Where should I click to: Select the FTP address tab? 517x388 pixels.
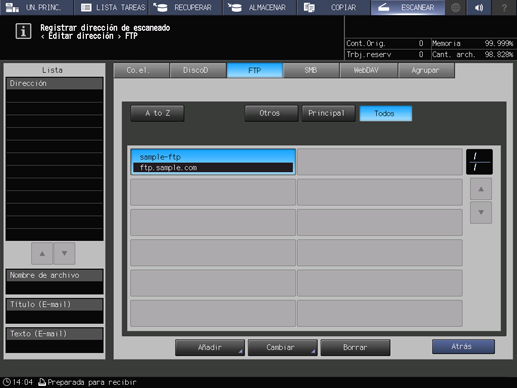click(x=255, y=70)
